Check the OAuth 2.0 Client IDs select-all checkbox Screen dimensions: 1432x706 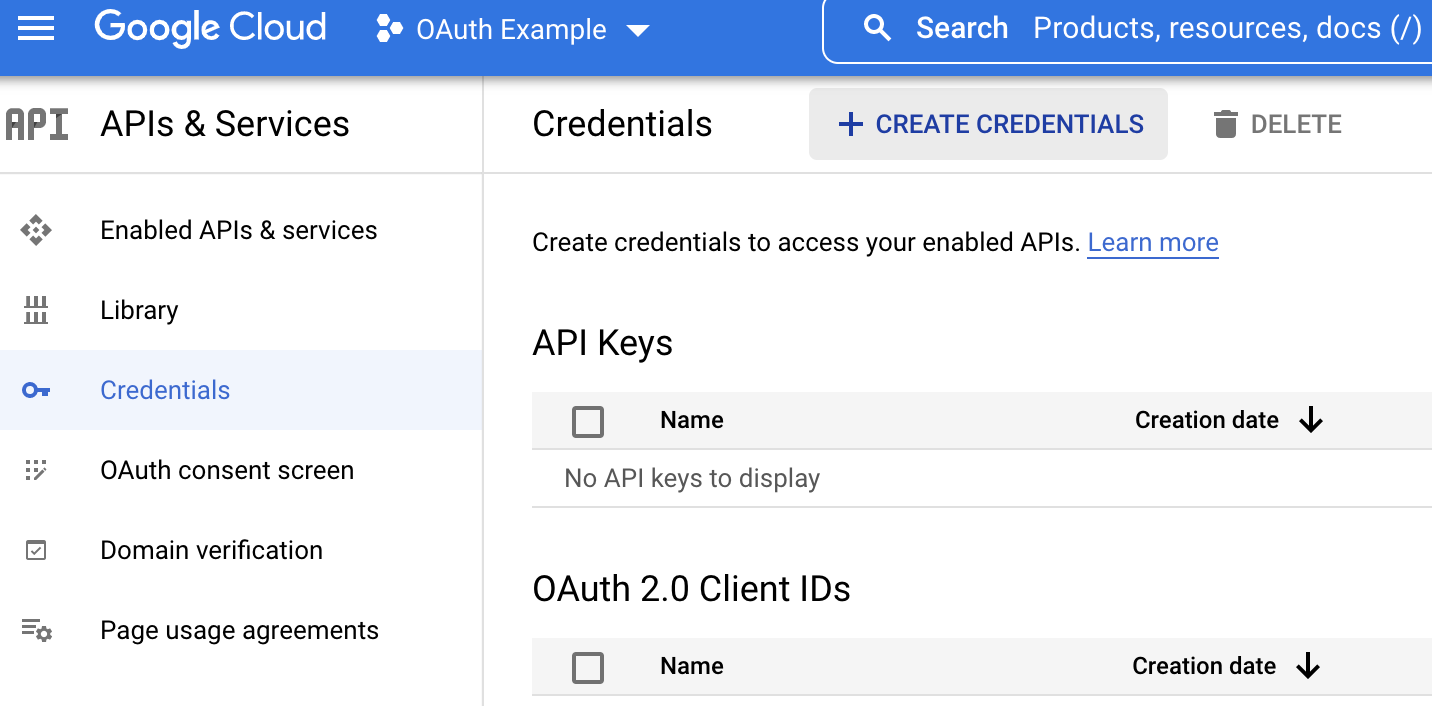(x=587, y=667)
